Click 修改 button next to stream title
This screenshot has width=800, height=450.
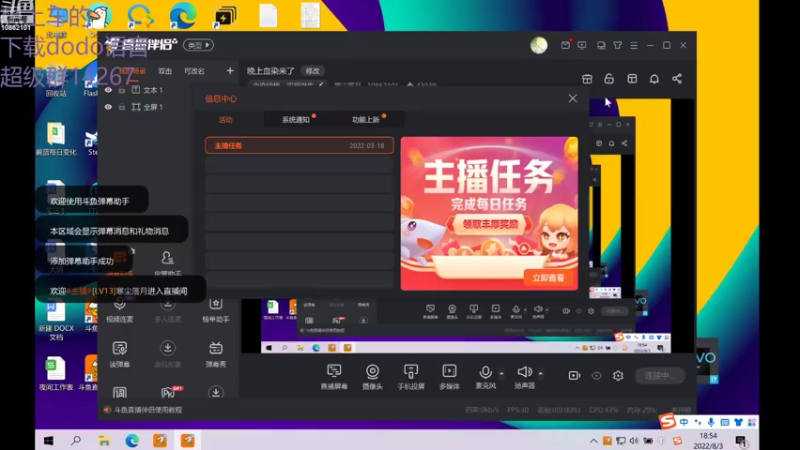click(312, 71)
